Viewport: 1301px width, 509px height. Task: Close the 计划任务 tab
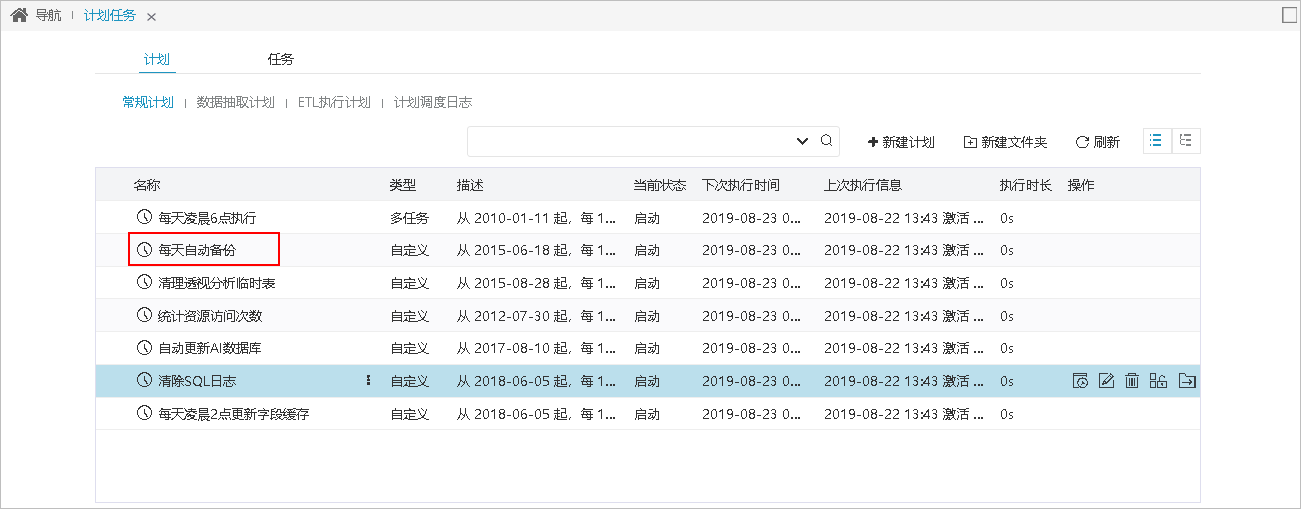point(151,17)
